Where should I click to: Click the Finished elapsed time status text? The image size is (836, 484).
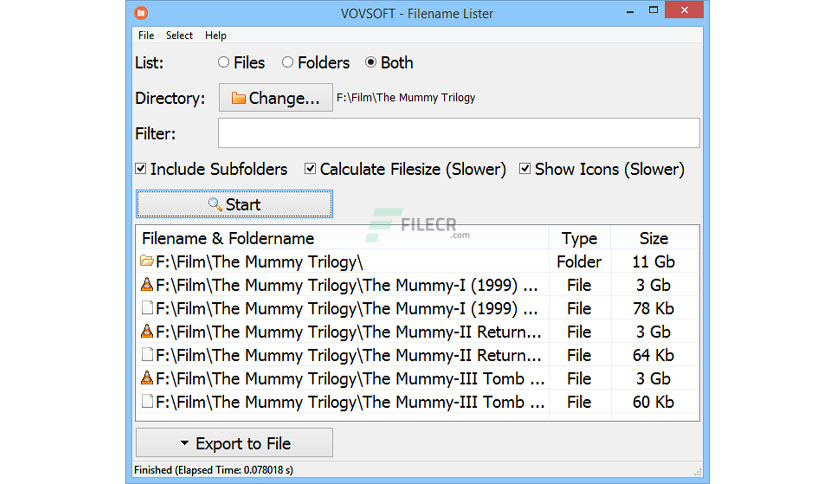[213, 470]
